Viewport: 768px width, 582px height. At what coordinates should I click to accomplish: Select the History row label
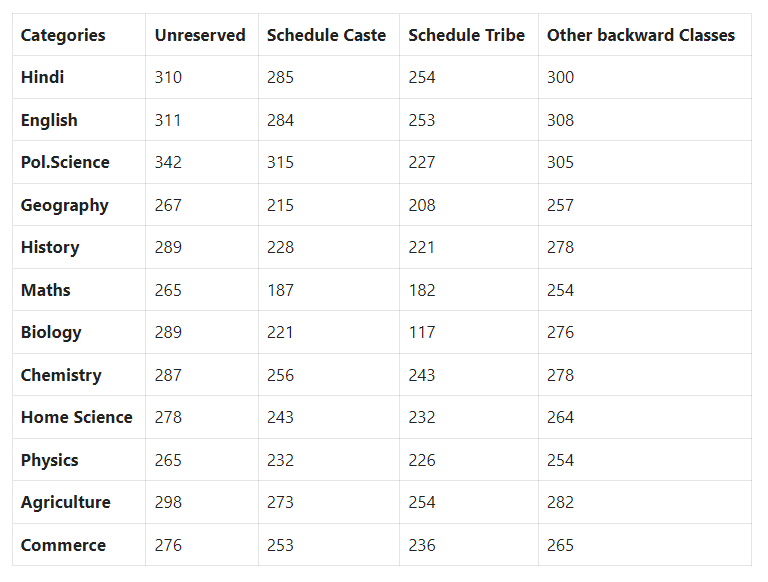pos(50,247)
